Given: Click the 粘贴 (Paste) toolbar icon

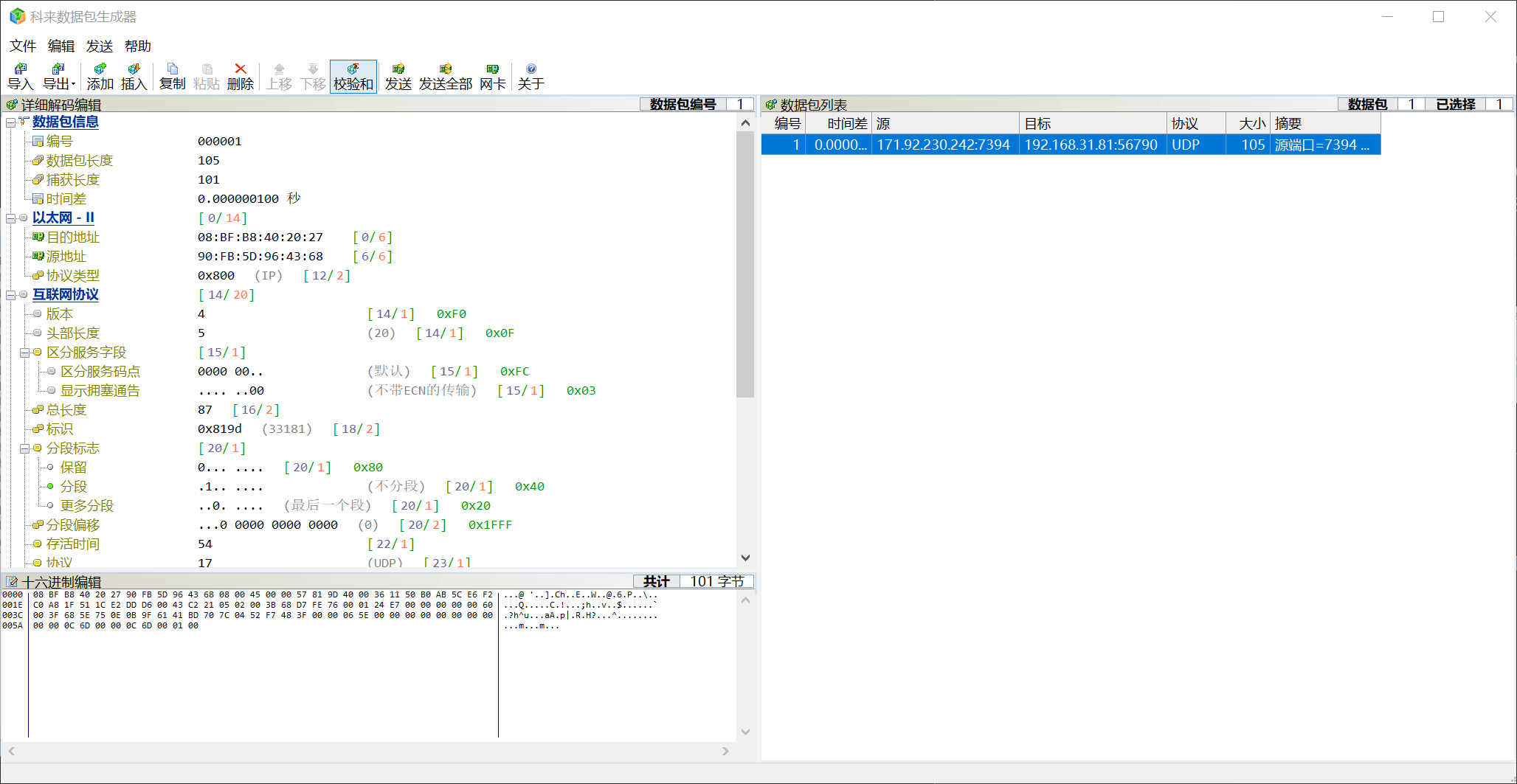Looking at the screenshot, I should click(x=207, y=77).
